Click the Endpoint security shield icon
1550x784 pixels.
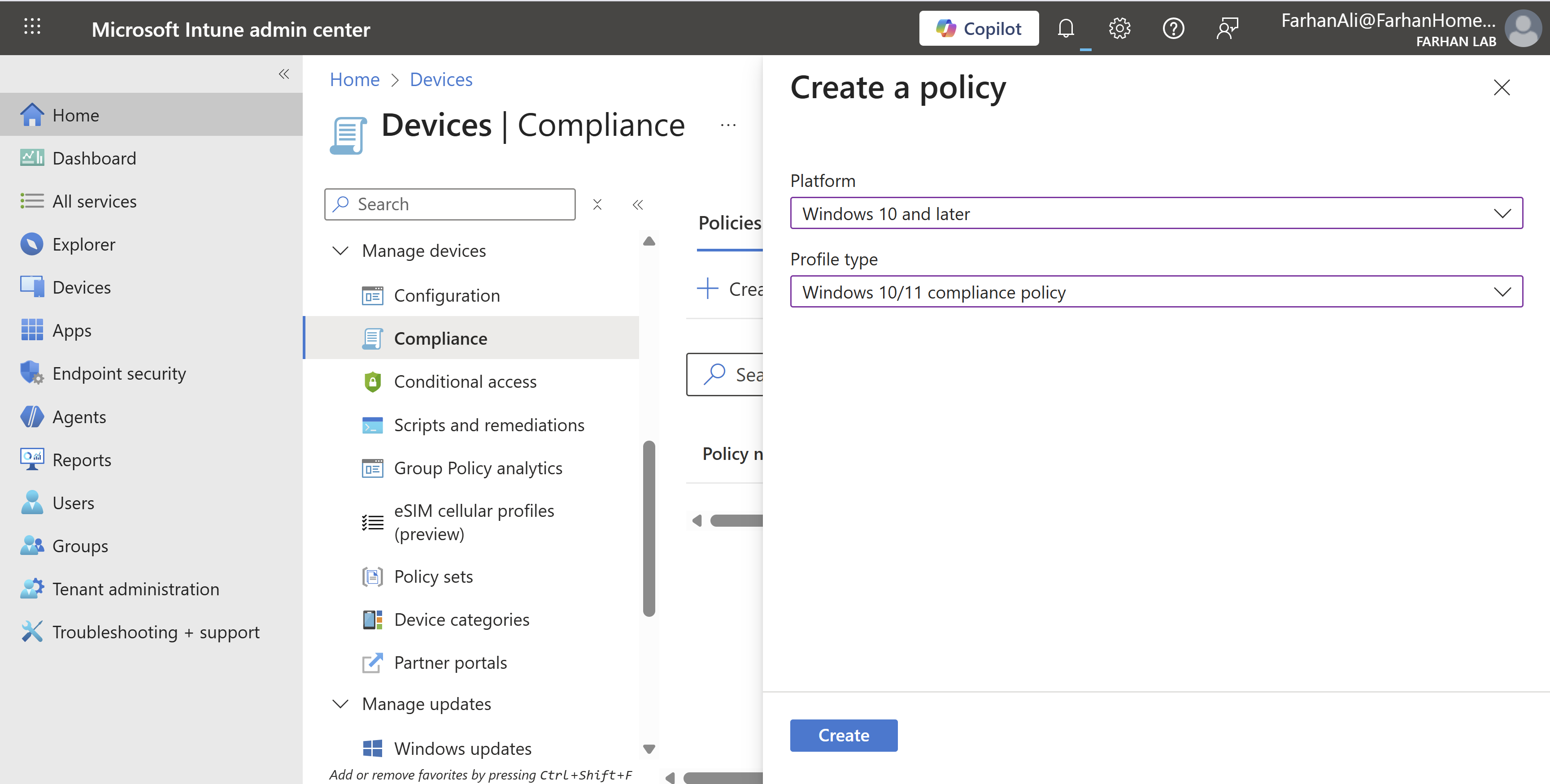[31, 373]
